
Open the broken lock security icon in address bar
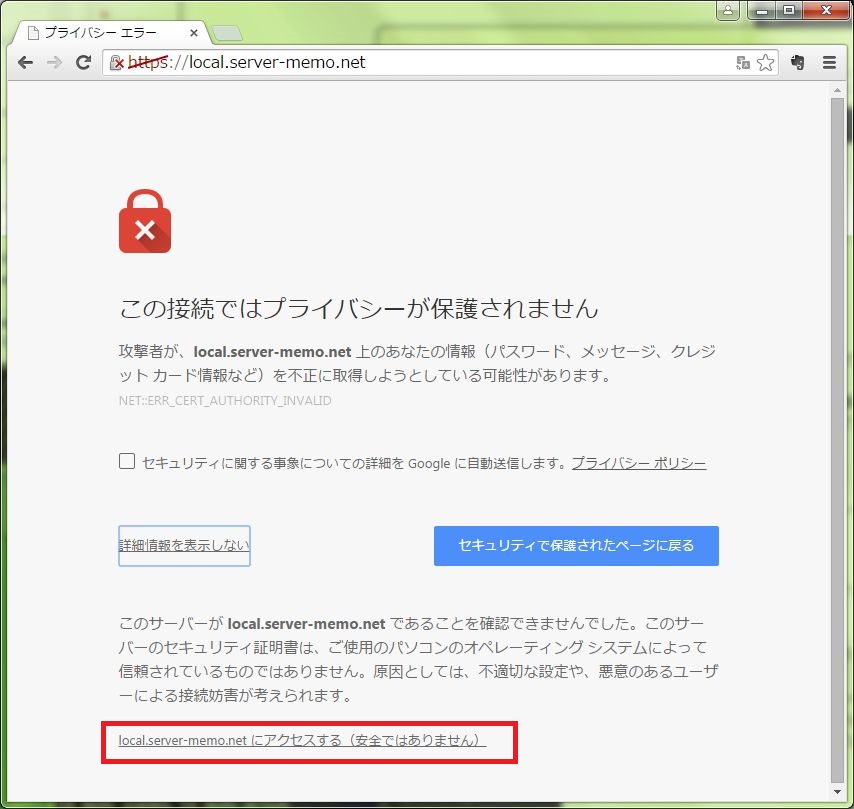(x=117, y=63)
